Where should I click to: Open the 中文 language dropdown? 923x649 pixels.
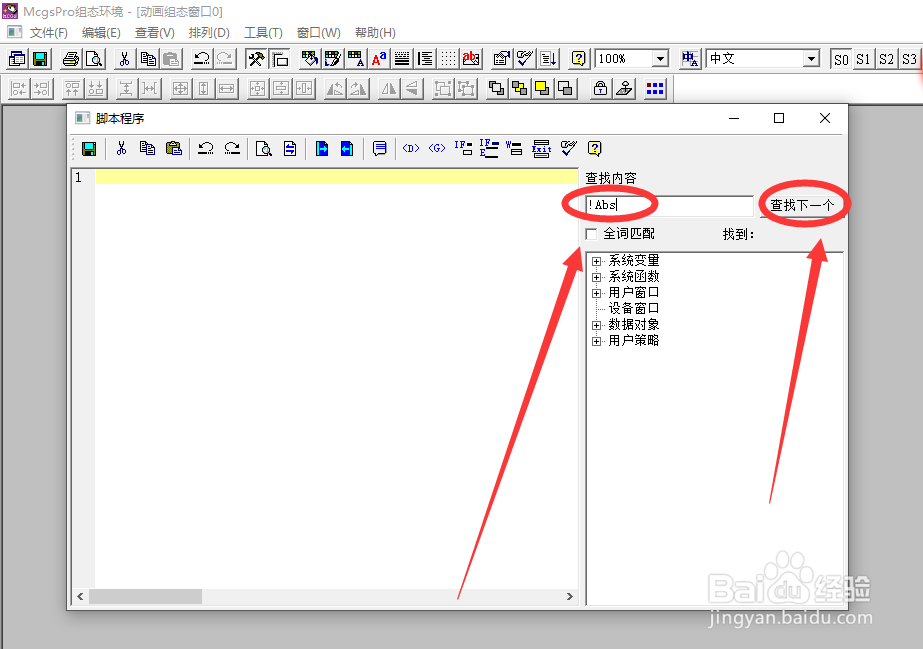pyautogui.click(x=812, y=59)
